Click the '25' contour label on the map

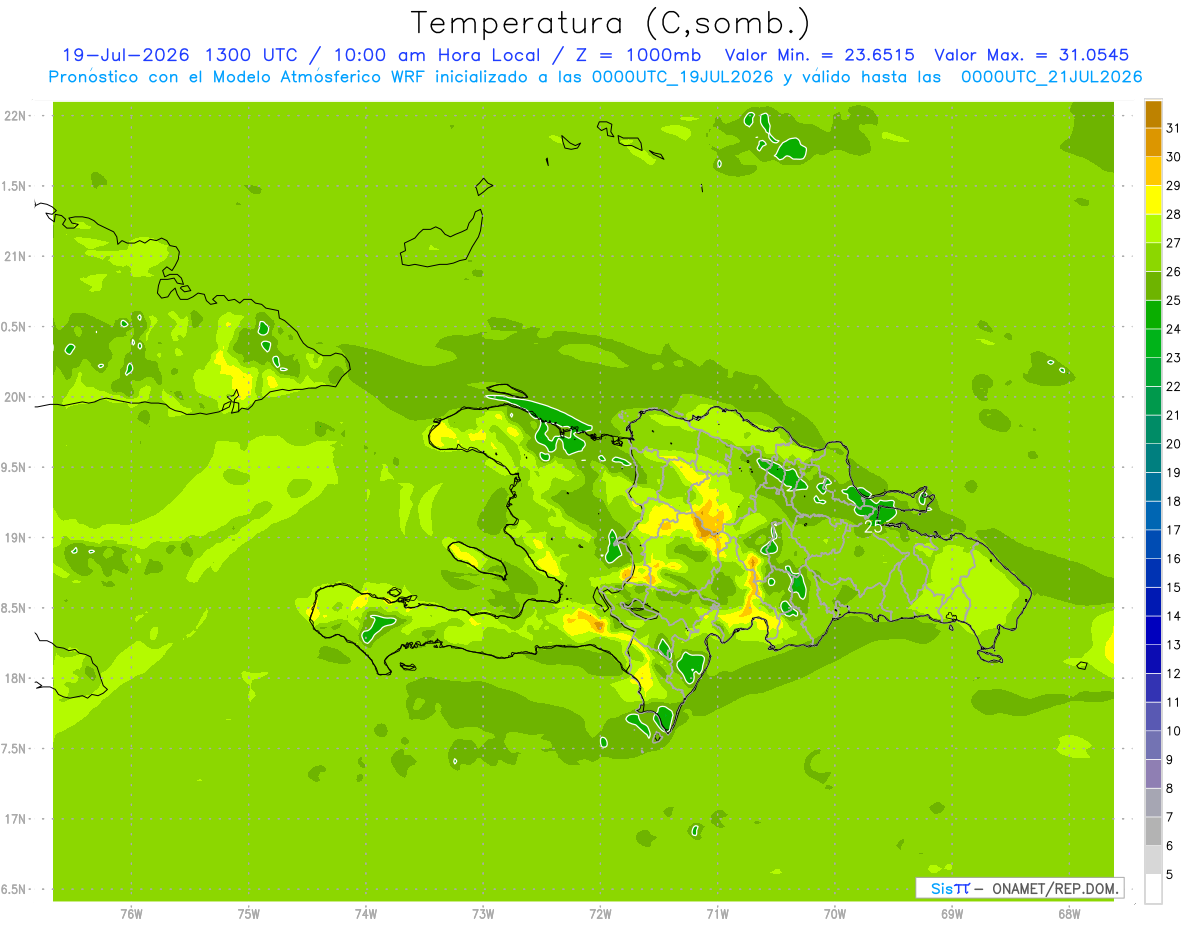[x=872, y=526]
